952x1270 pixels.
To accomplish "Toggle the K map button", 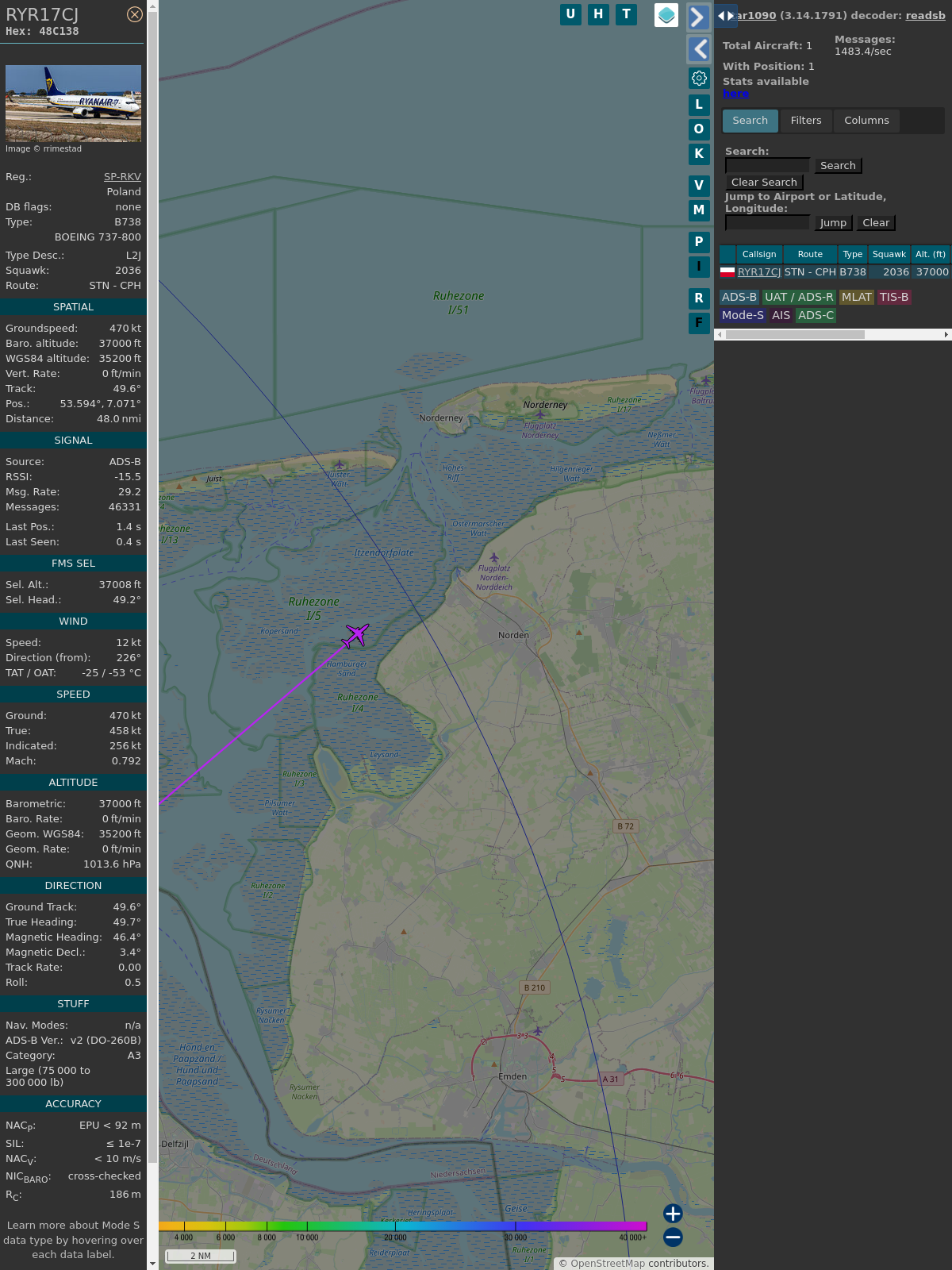I will point(699,154).
